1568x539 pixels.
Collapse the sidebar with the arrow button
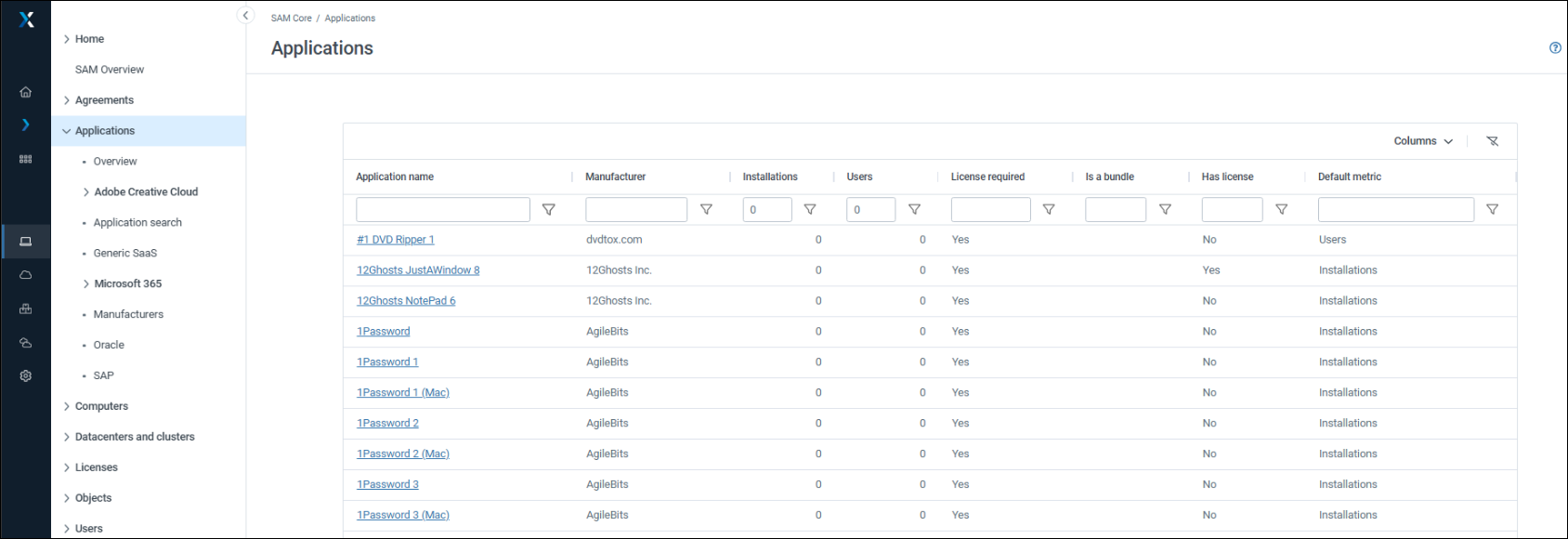click(x=245, y=15)
